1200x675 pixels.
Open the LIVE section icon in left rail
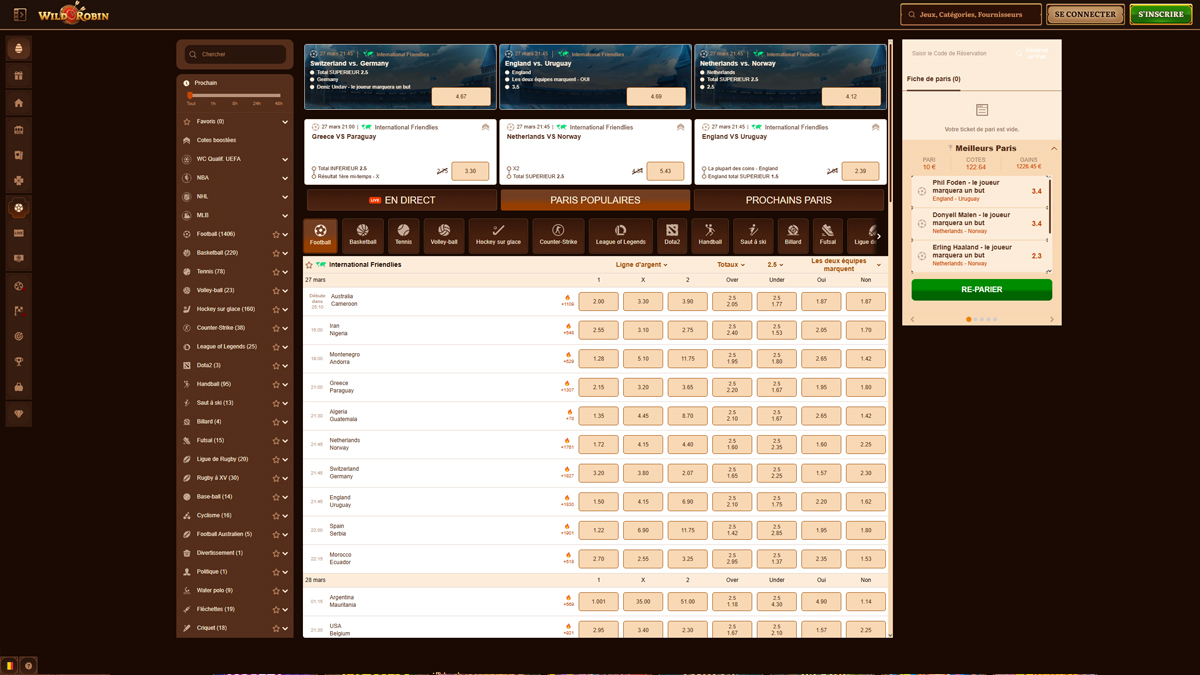tap(18, 233)
